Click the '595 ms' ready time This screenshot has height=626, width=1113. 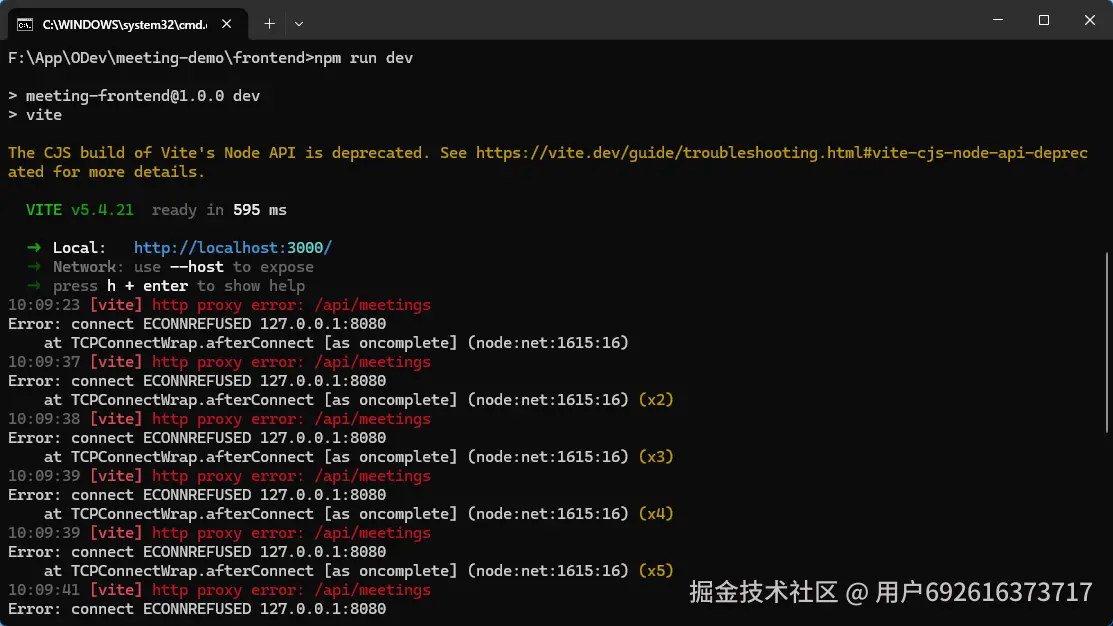point(260,210)
